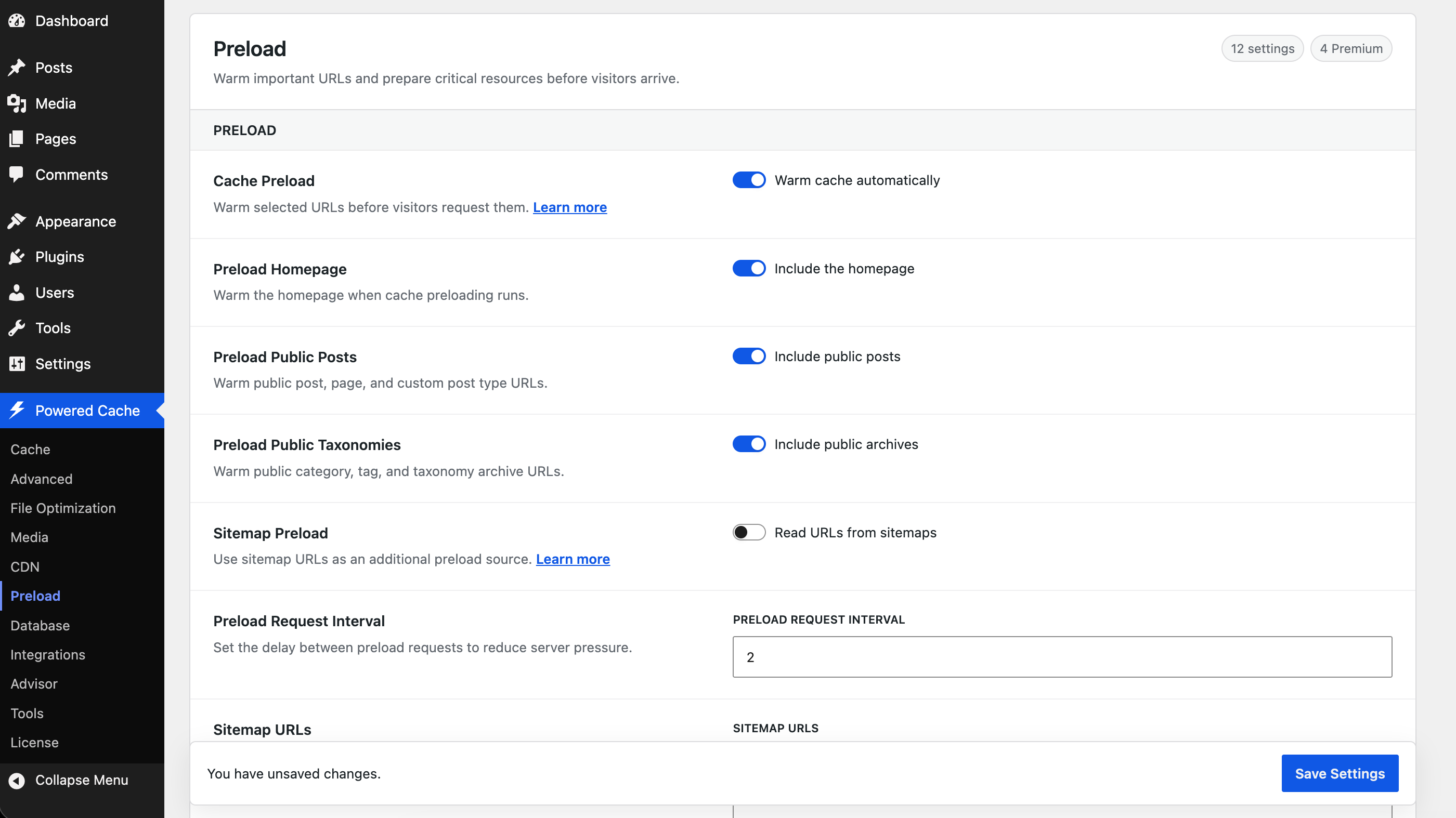Click Save Settings button
This screenshot has width=1456, height=818.
pos(1340,773)
